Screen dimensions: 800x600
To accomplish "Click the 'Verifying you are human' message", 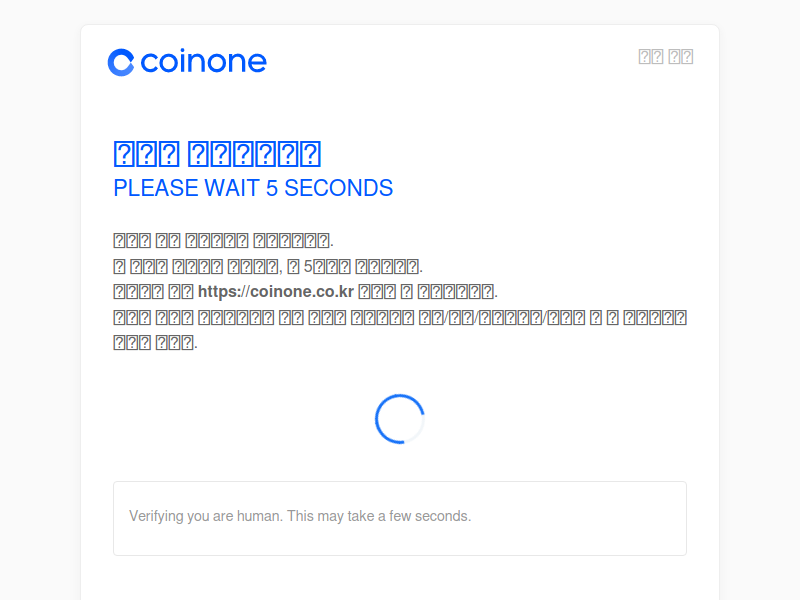I will point(300,516).
